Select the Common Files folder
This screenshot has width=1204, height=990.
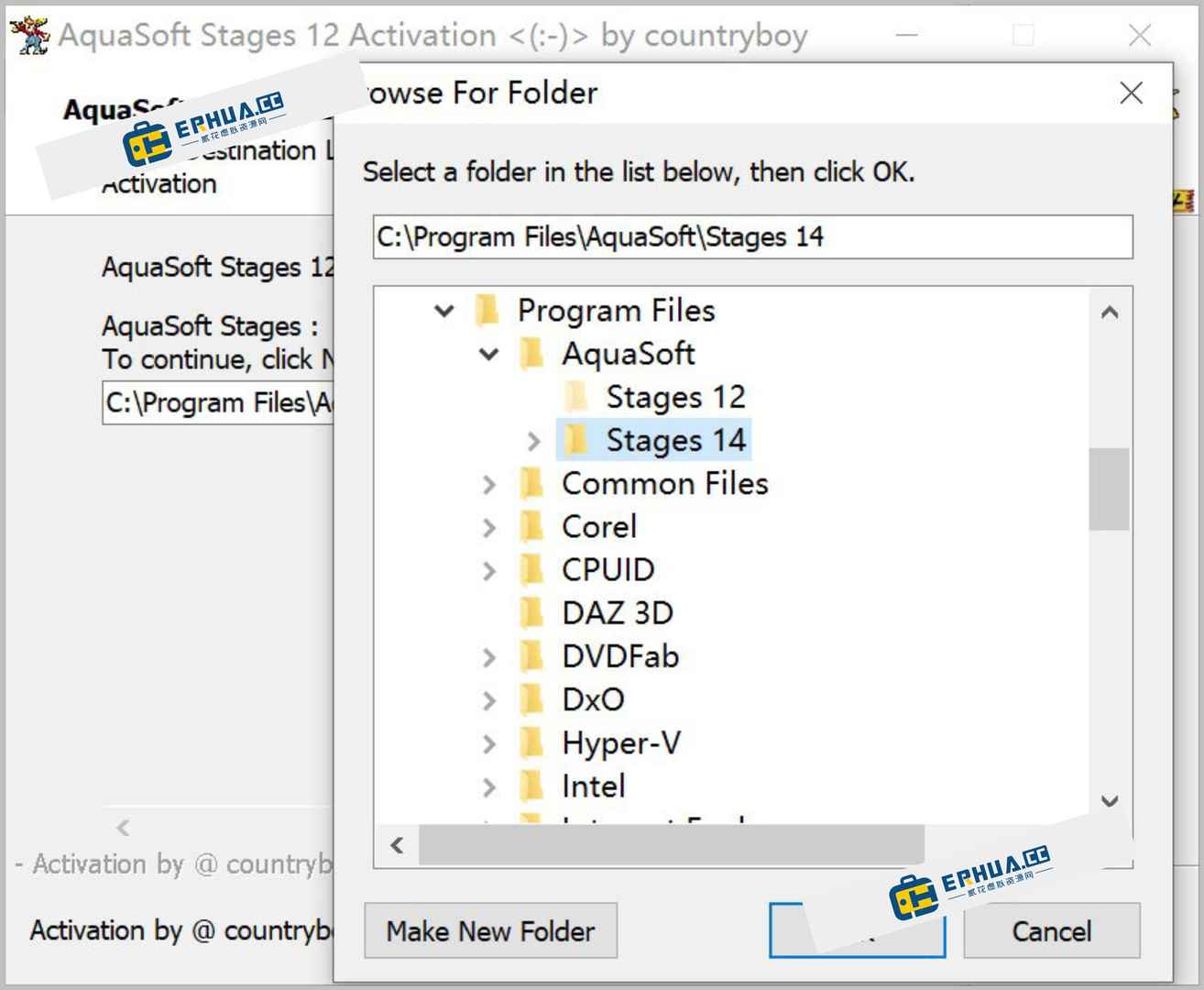(664, 483)
